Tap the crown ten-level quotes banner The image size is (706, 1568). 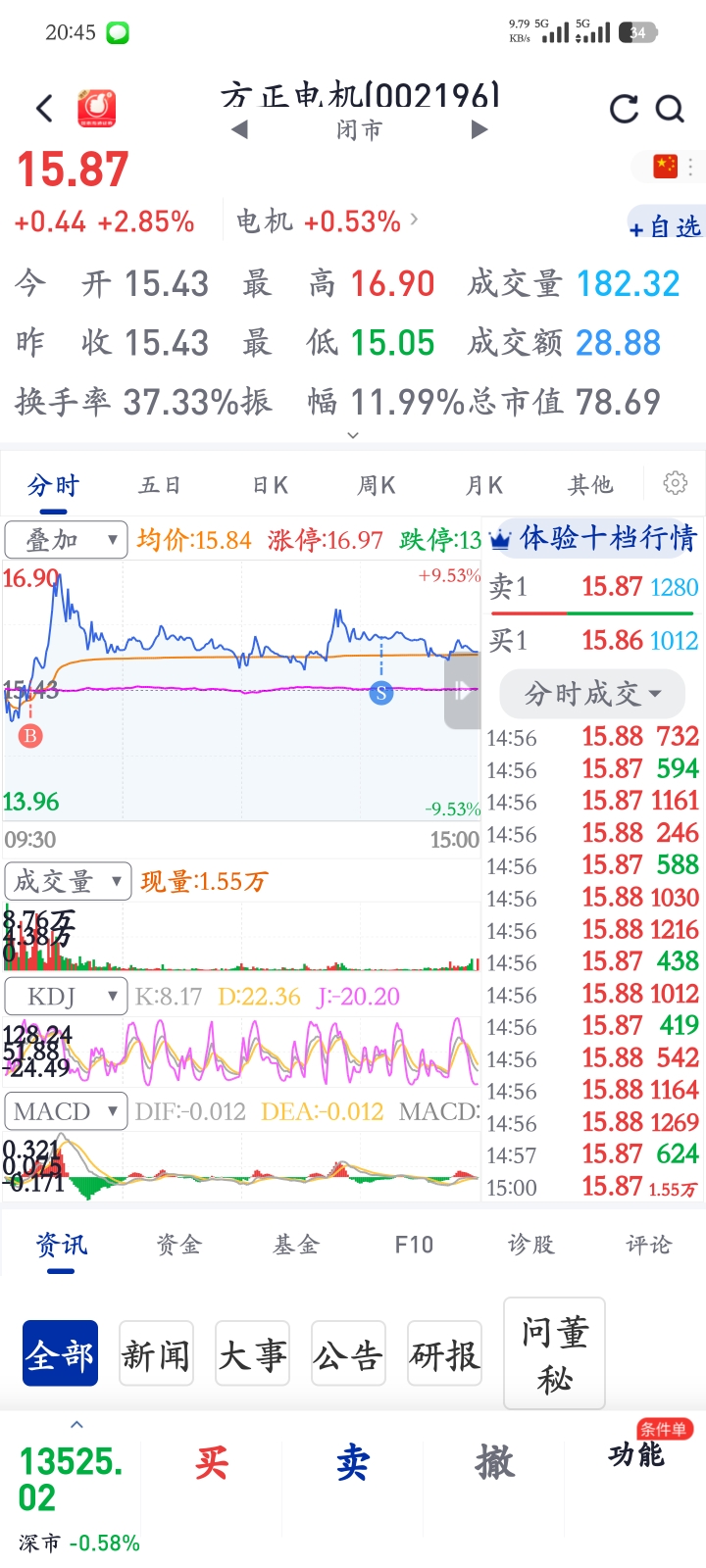tap(594, 538)
